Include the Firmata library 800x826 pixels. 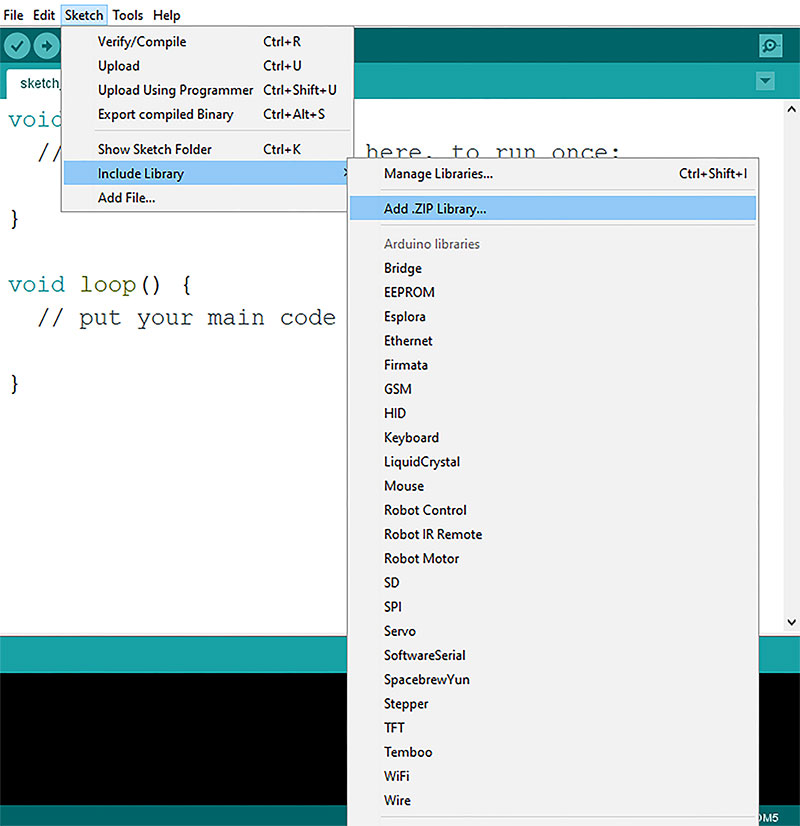[553, 365]
